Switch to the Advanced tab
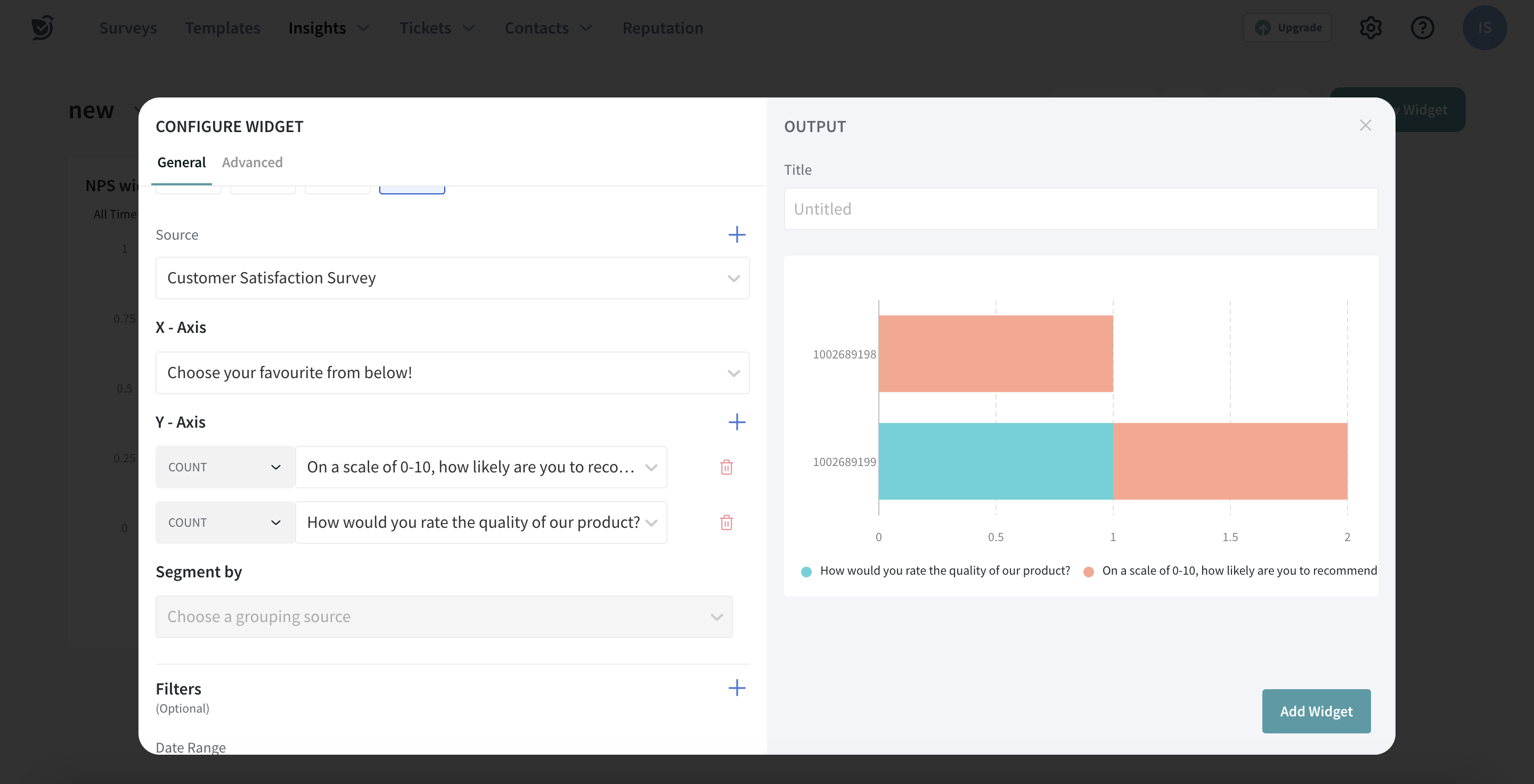1534x784 pixels. click(252, 162)
